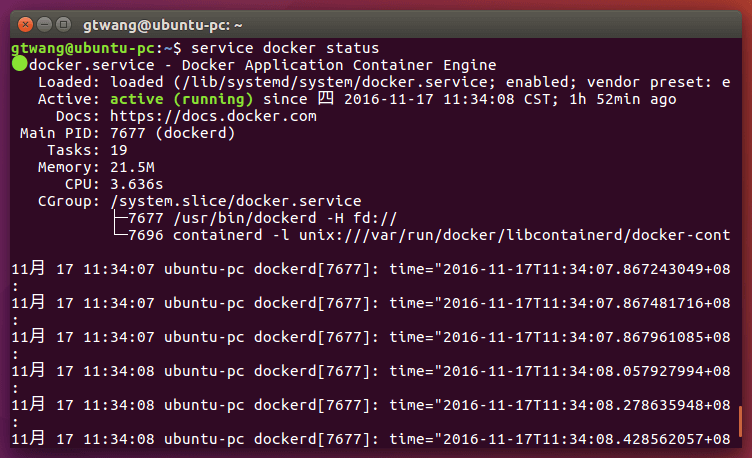The height and width of the screenshot is (458, 752).
Task: Open the https://docs.docker.com link
Action: pos(213,116)
